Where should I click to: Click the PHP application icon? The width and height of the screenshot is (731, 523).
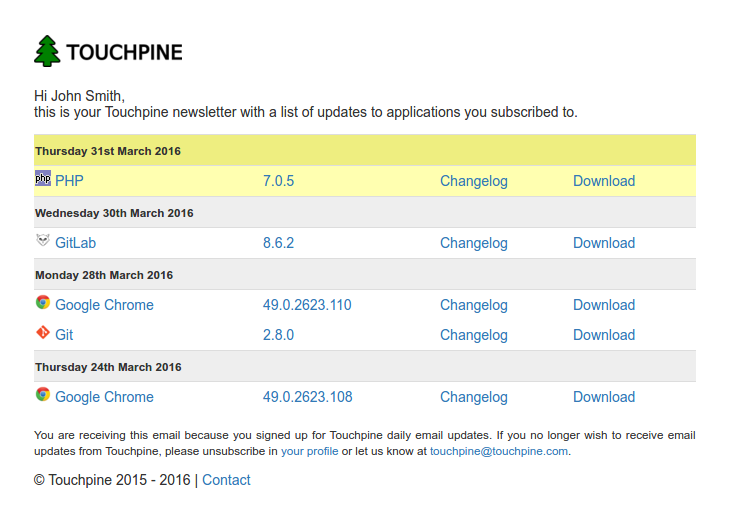point(43,179)
